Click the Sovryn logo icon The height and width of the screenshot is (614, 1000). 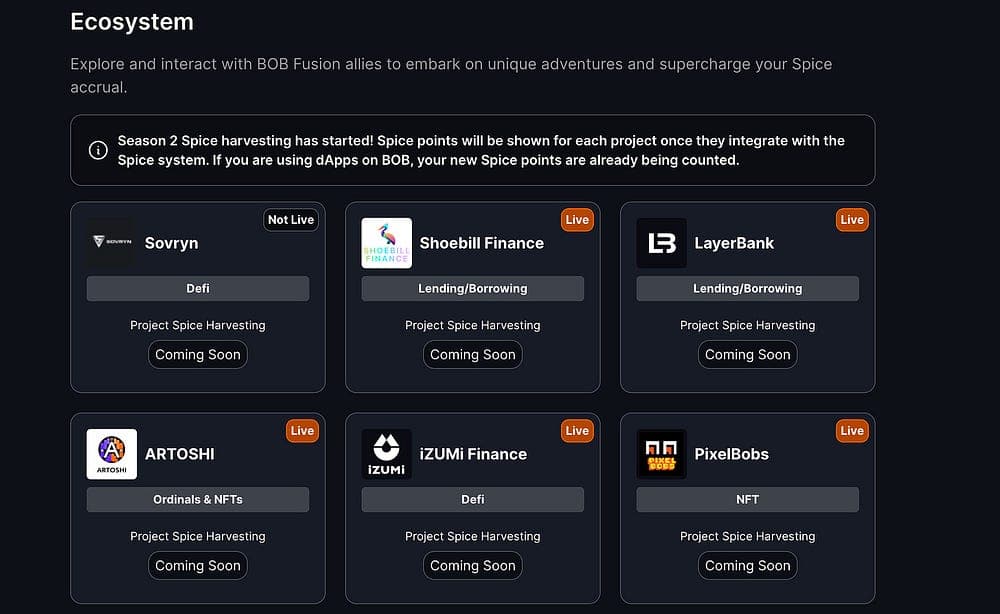(x=112, y=243)
